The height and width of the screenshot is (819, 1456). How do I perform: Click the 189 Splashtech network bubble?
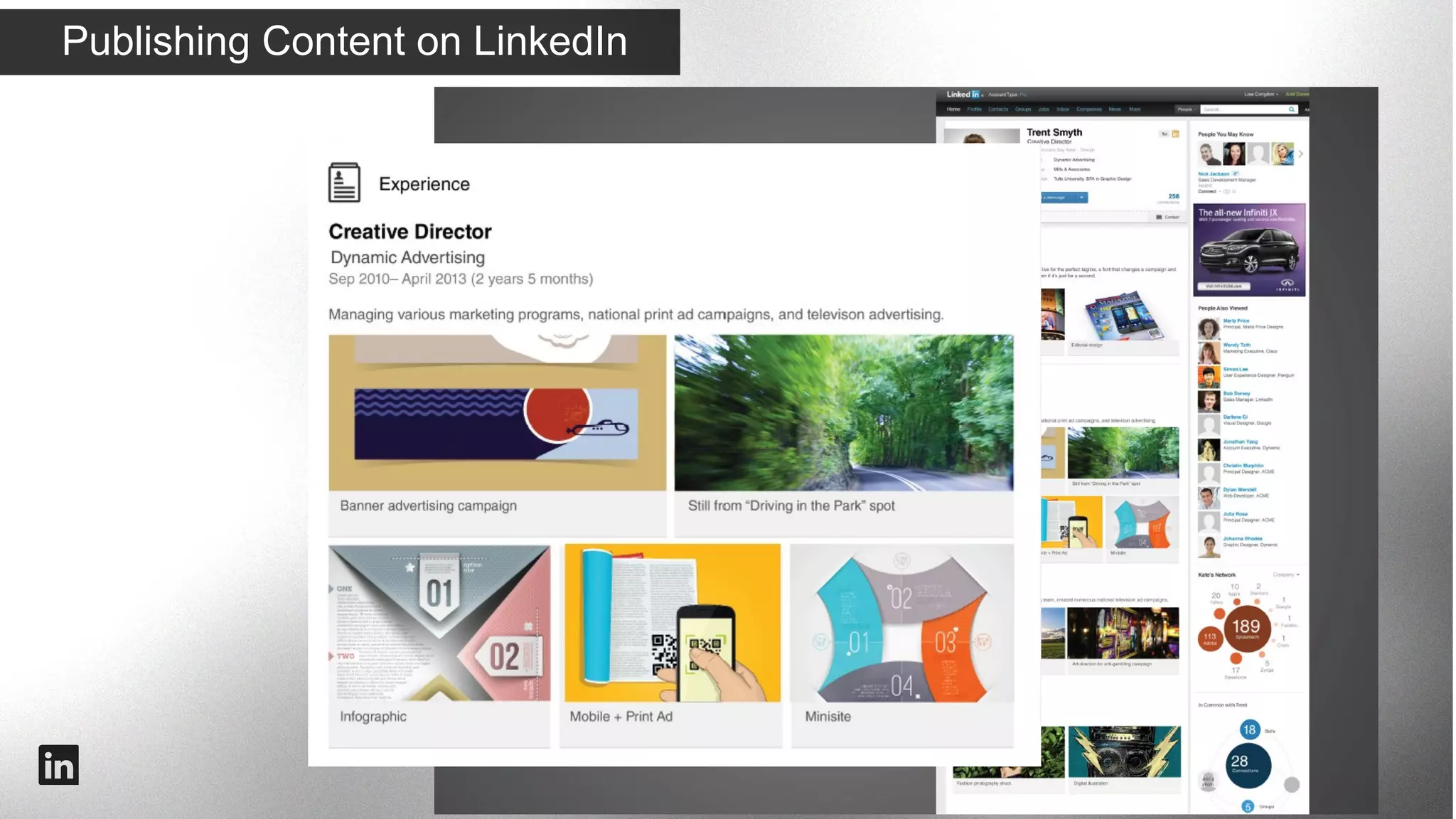1246,628
